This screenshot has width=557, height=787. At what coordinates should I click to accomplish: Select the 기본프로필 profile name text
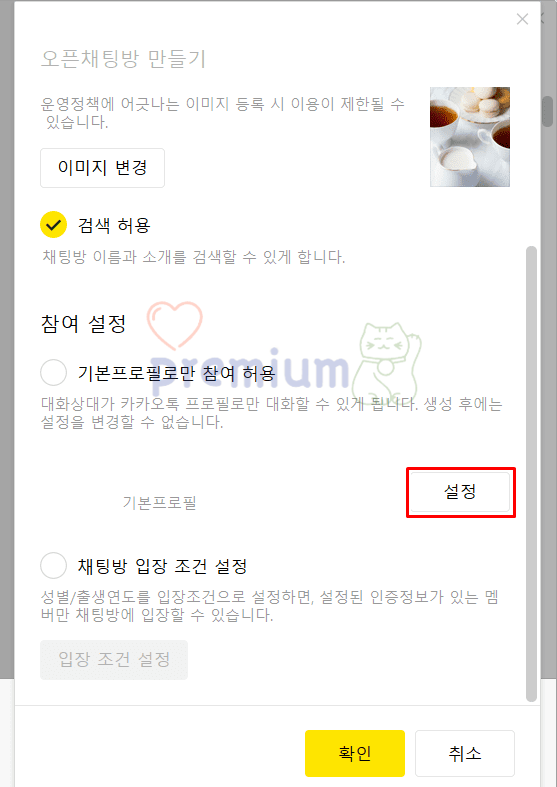point(160,502)
